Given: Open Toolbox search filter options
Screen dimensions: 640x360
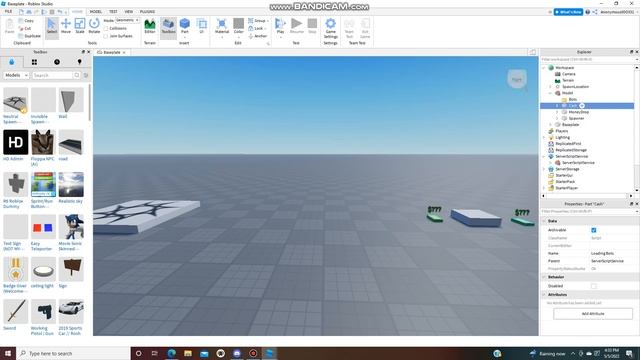Looking at the screenshot, I should coord(86,75).
